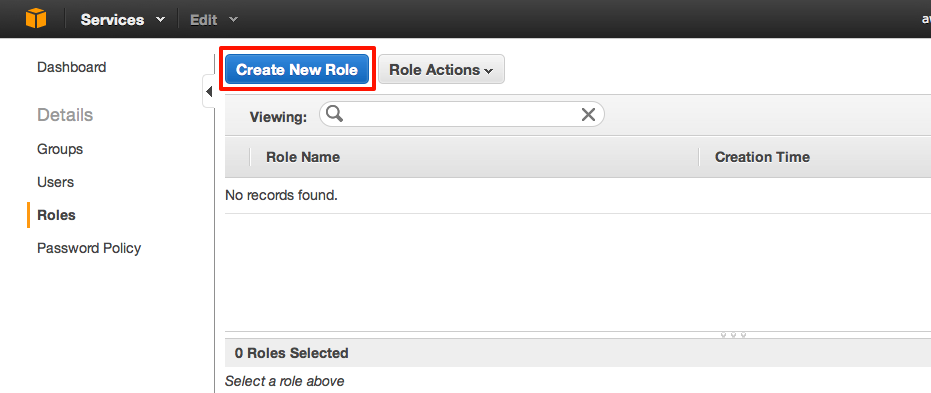The image size is (931, 393).
Task: Open the Password Policy page
Action: (x=89, y=248)
